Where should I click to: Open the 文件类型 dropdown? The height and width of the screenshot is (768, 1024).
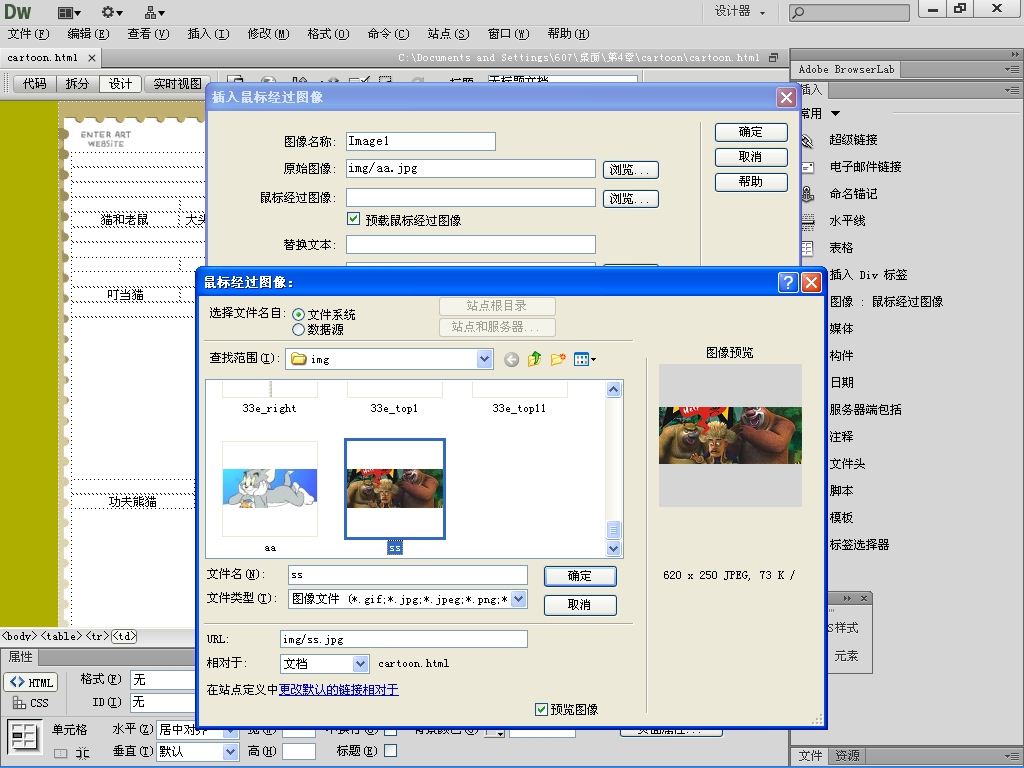click(519, 599)
